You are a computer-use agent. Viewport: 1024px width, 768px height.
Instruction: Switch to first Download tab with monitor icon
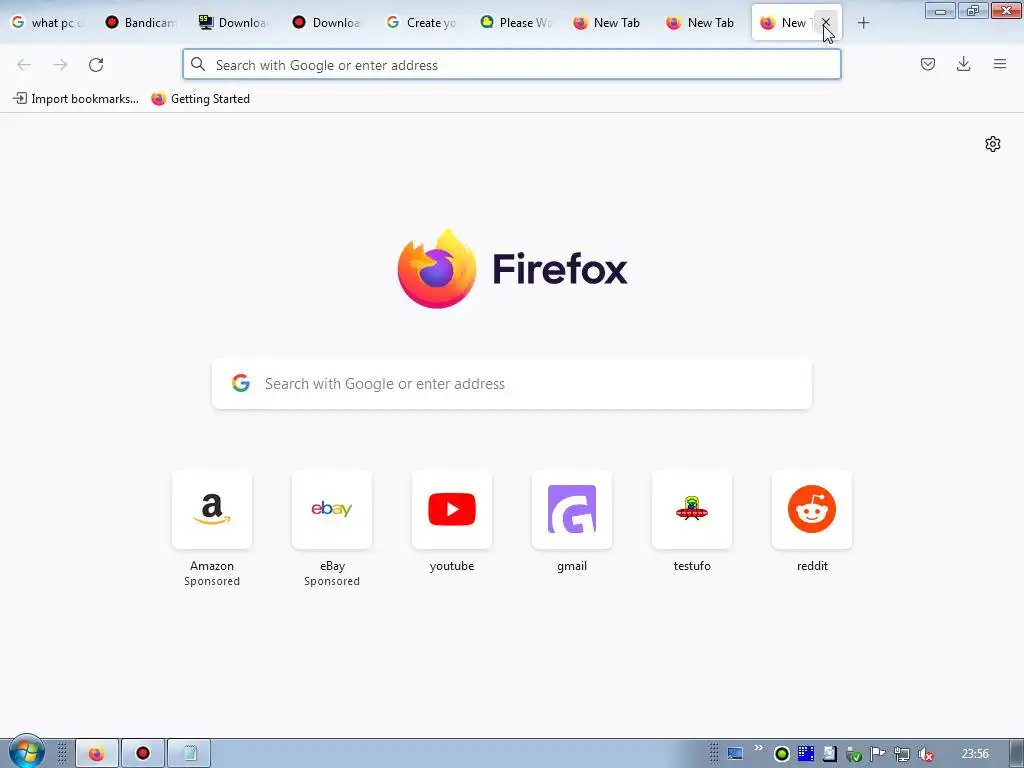point(234,22)
